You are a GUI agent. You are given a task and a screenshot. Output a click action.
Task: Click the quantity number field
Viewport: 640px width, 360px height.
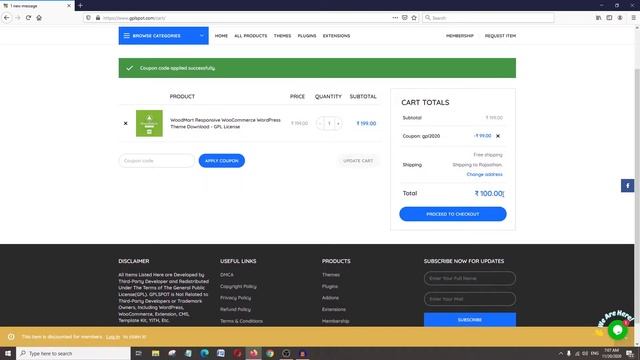point(329,123)
